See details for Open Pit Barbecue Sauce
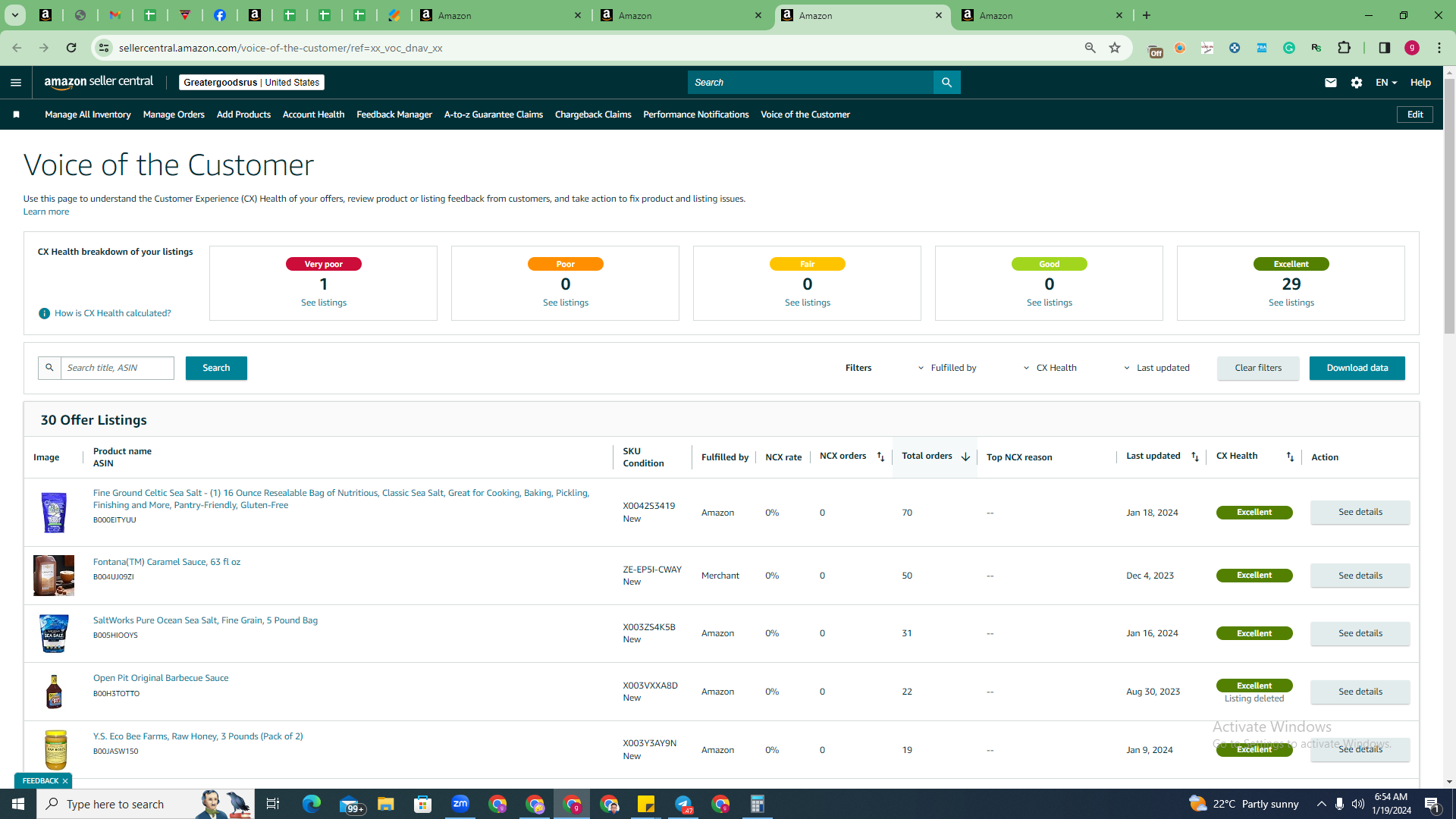This screenshot has width=1456, height=819. 1360,692
